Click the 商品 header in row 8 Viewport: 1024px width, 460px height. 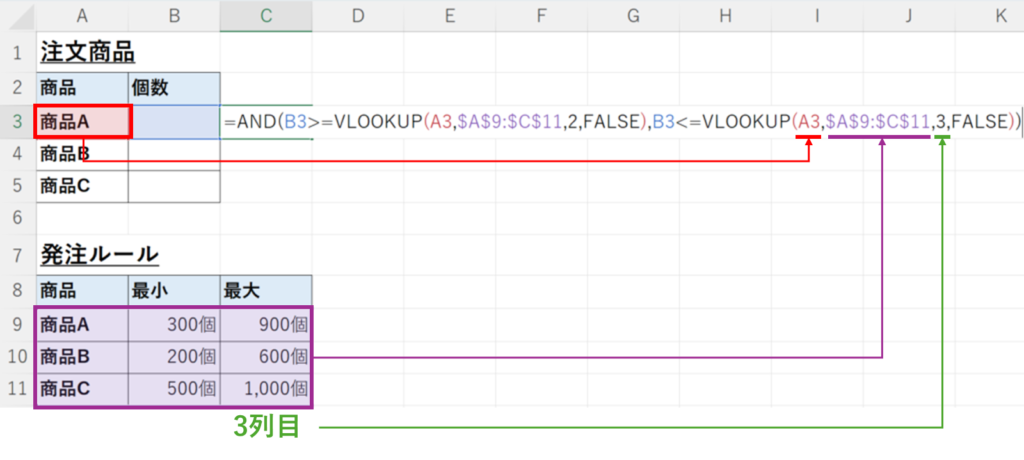click(82, 291)
